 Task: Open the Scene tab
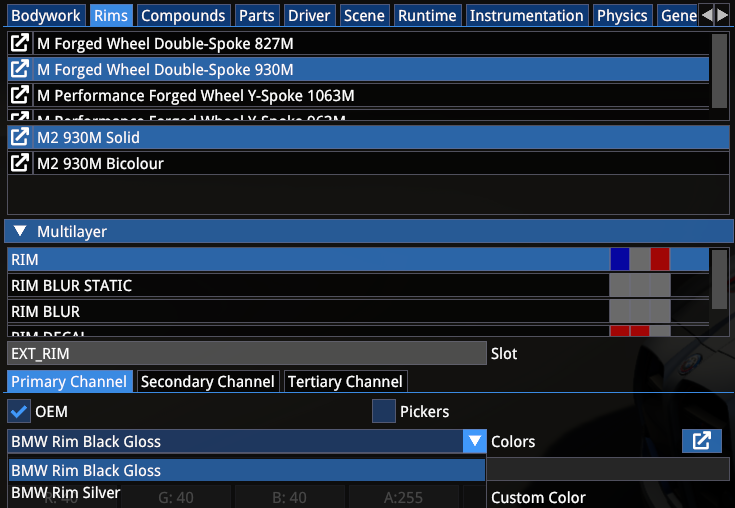pos(364,15)
